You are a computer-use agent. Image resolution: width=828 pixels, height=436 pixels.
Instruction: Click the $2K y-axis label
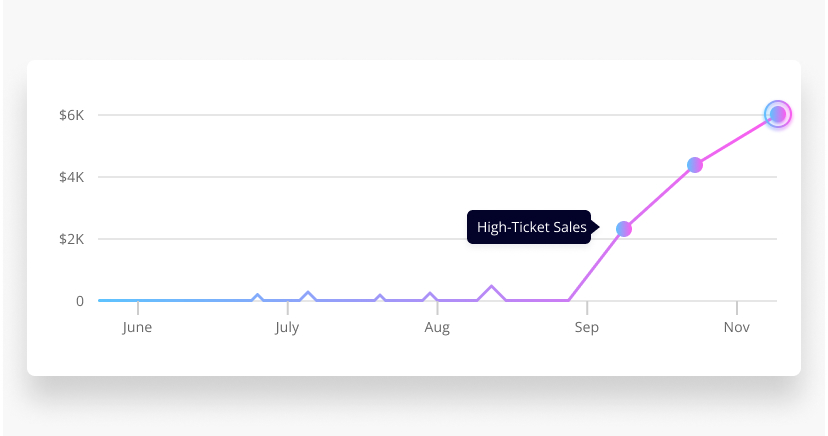(x=71, y=239)
